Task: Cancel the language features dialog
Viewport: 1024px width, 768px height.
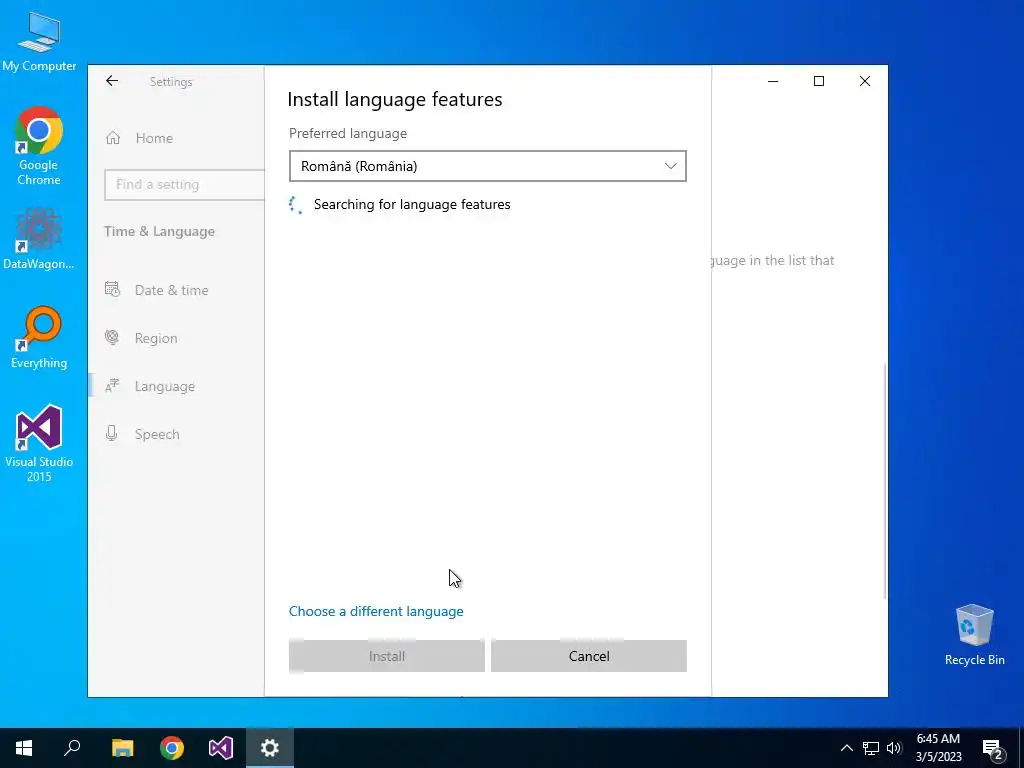Action: click(588, 656)
